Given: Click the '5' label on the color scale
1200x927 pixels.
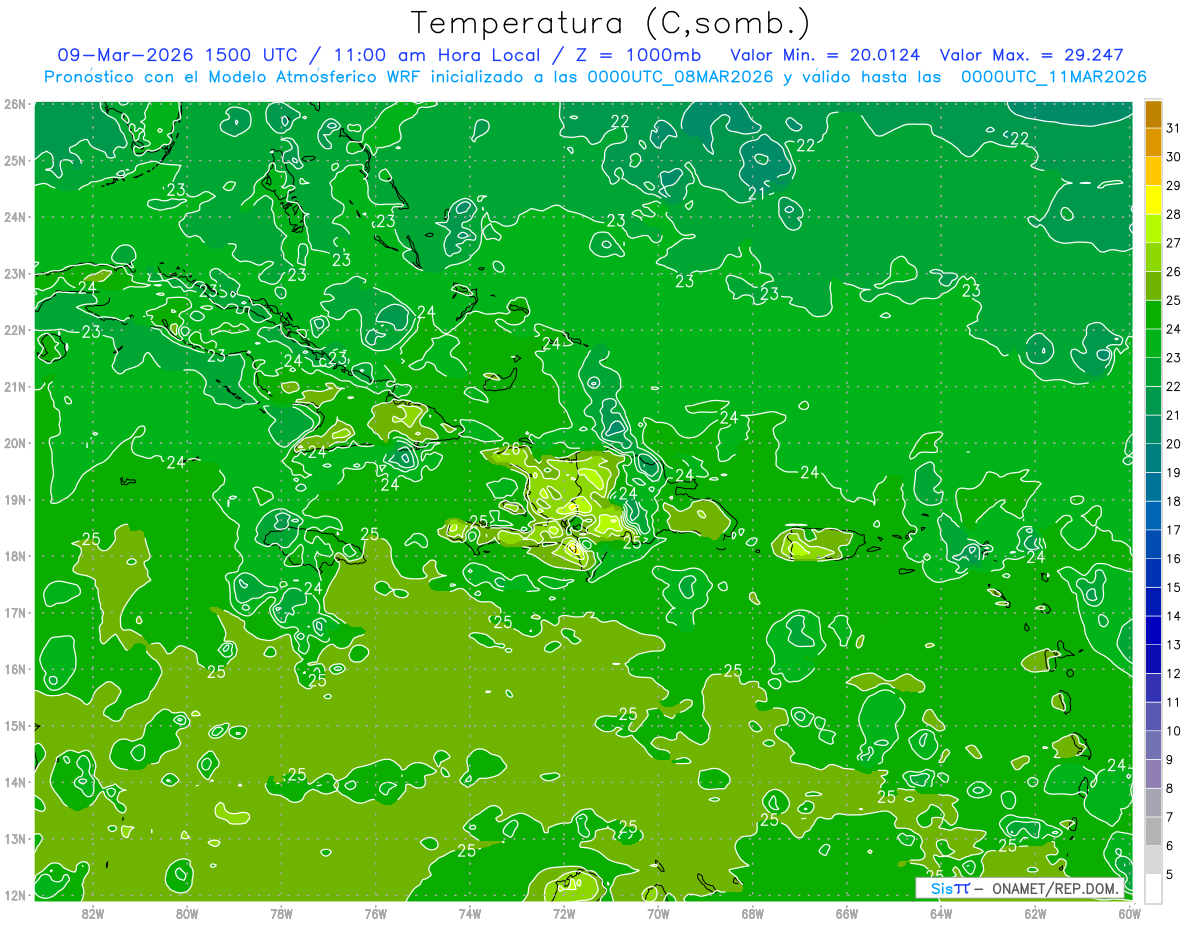Looking at the screenshot, I should pos(1170,874).
